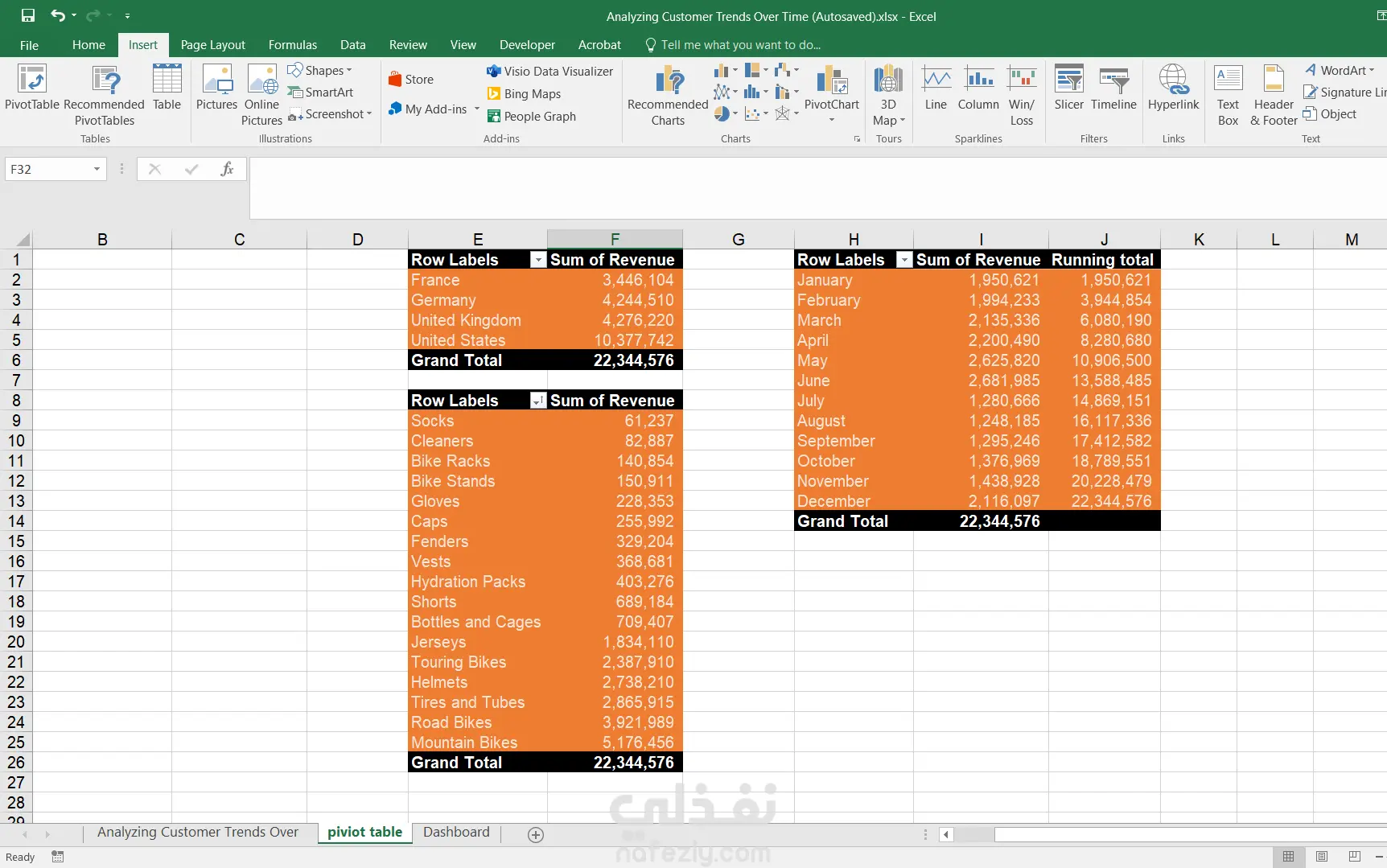
Task: Open Row Labels filter for countries table
Action: click(538, 260)
